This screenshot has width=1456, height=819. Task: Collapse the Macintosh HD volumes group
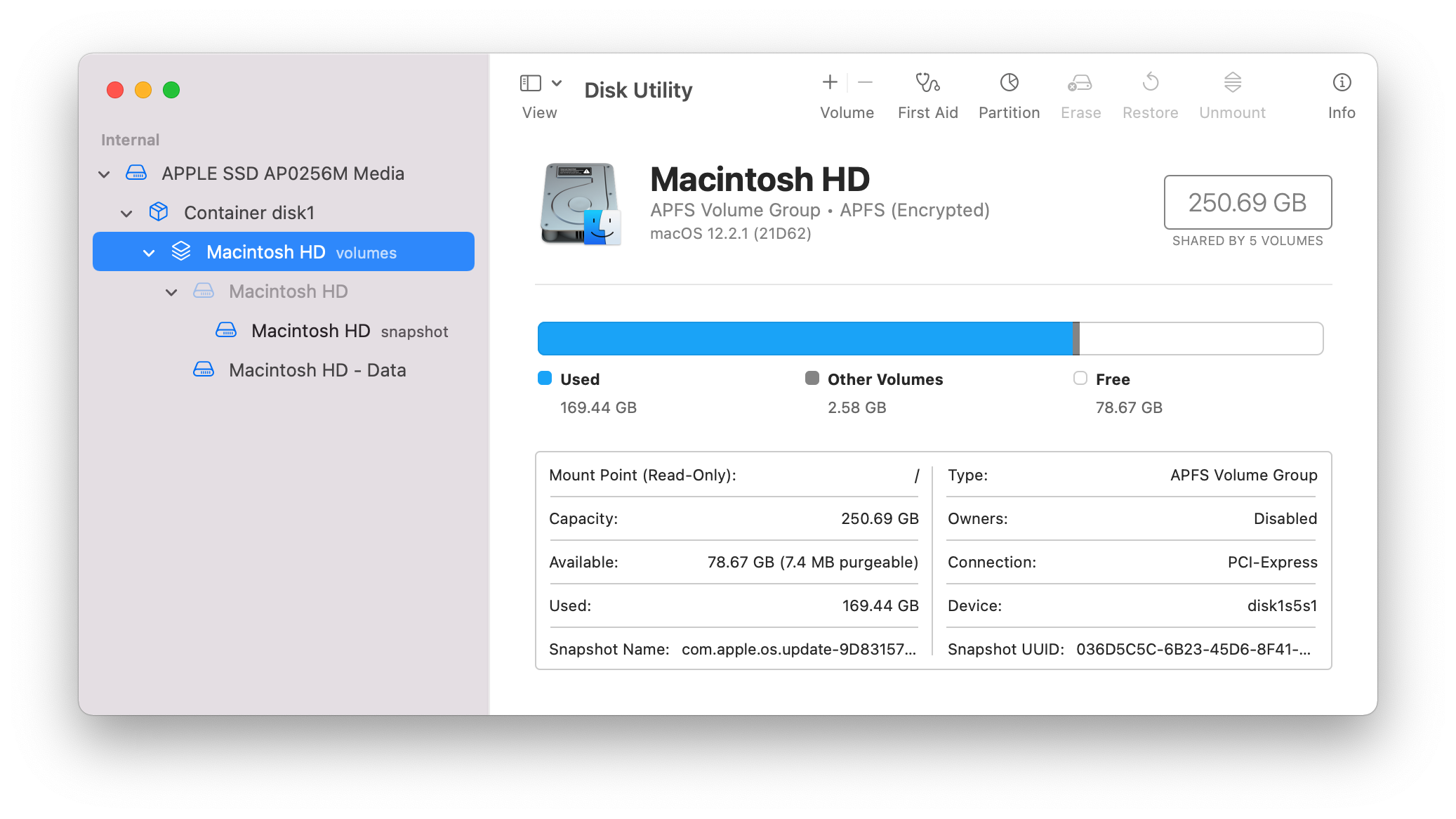coord(149,253)
